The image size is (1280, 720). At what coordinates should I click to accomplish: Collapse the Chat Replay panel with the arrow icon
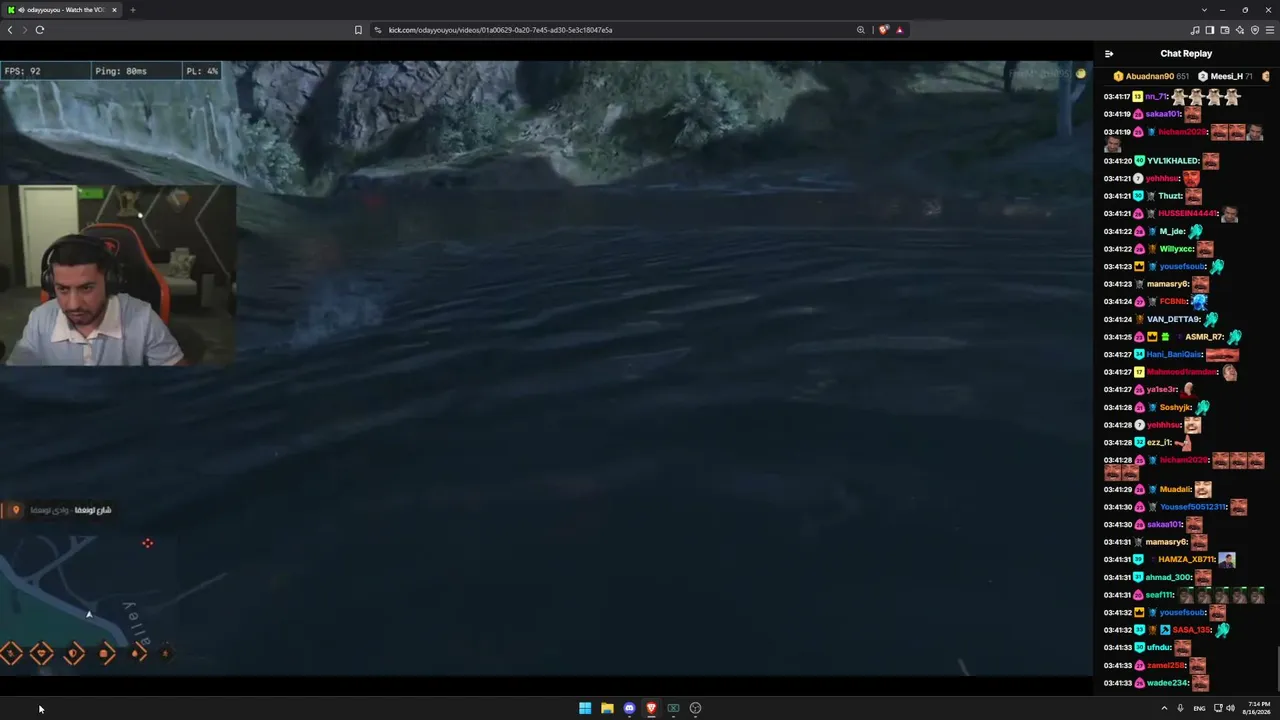[x=1109, y=54]
